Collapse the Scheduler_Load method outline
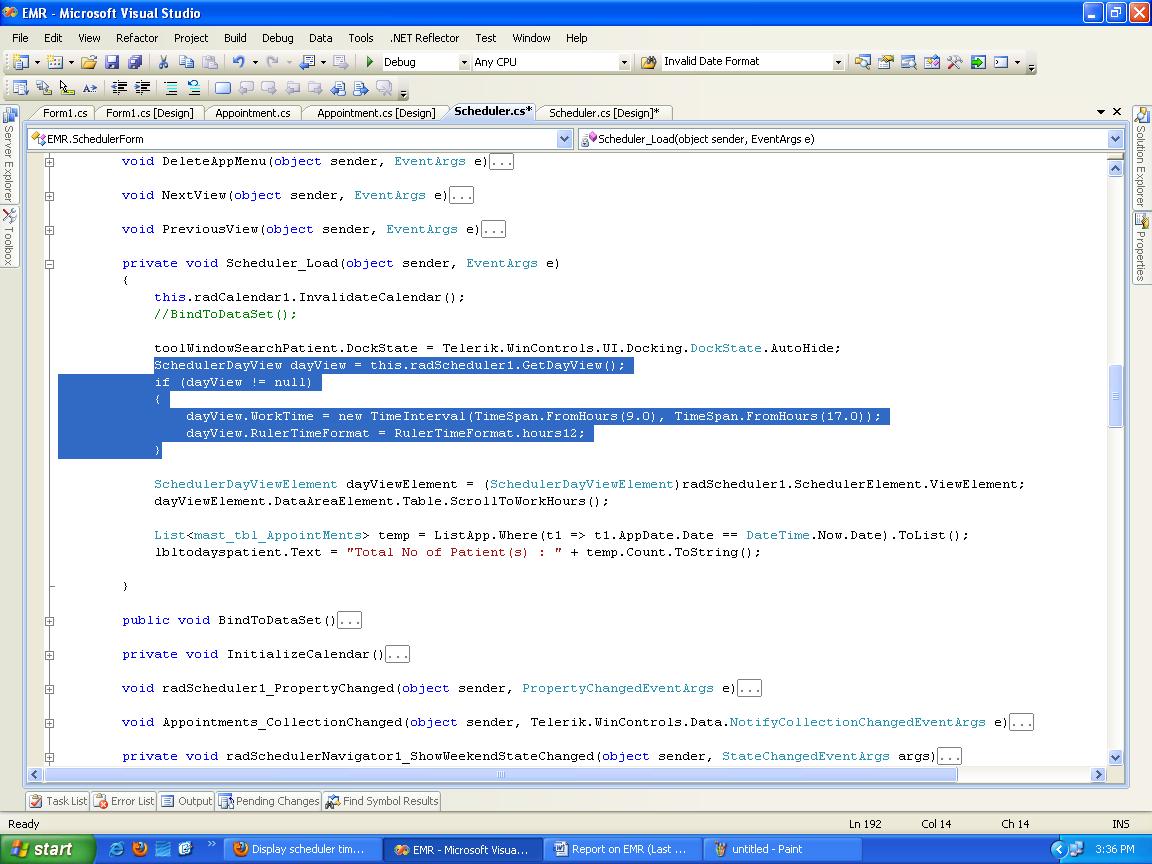Screen dimensions: 1152x864 (49, 264)
